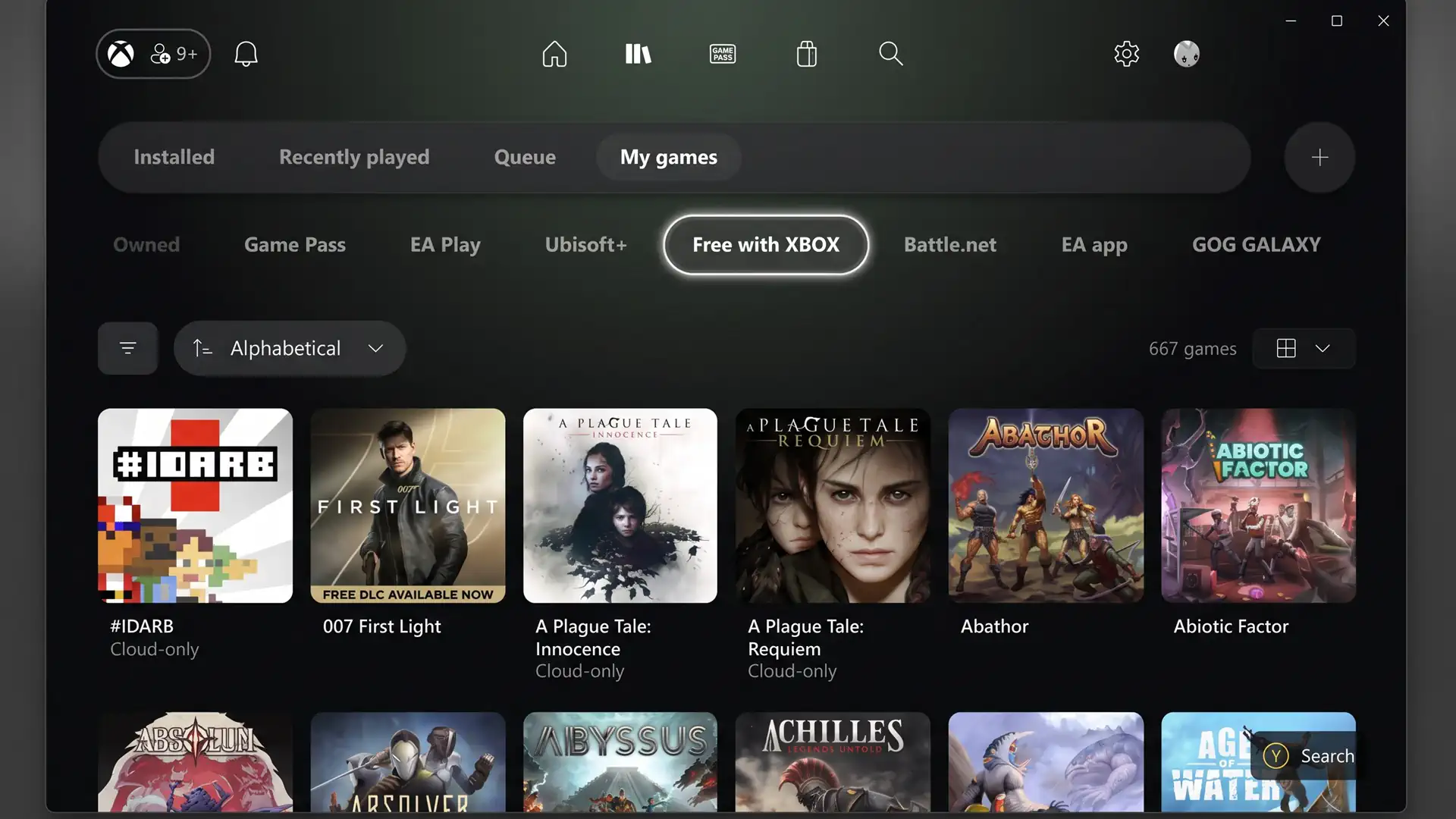Open the #IDARB game tile
The height and width of the screenshot is (819, 1456).
195,506
